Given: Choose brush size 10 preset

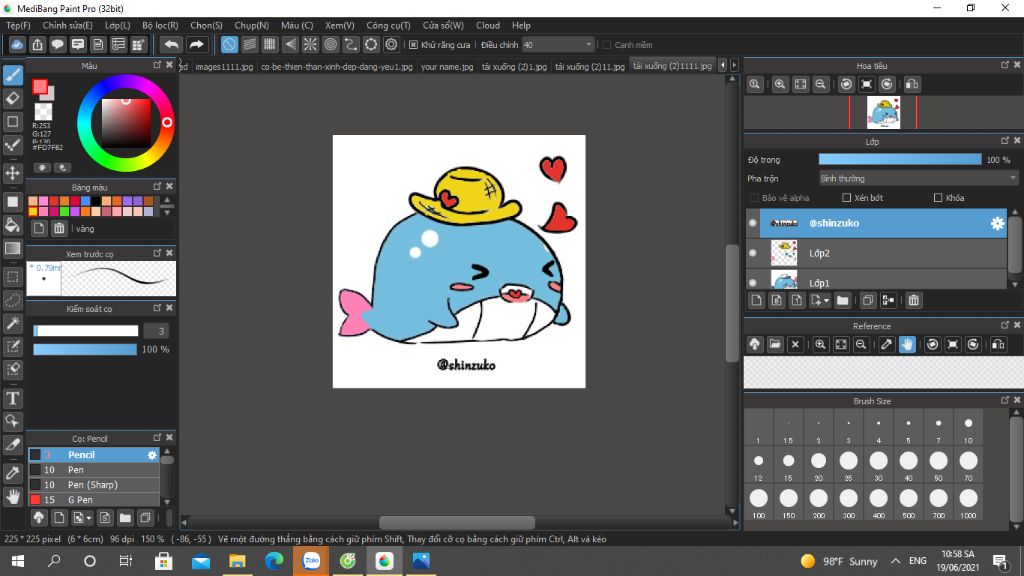Looking at the screenshot, I should pyautogui.click(x=968, y=428).
